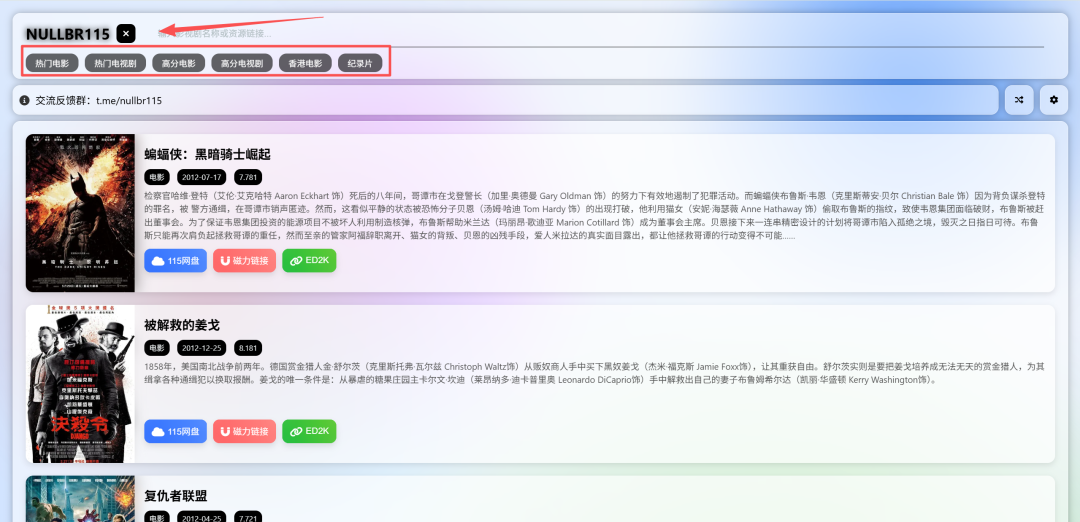Click the 2012-12-25 release date badge

(x=202, y=348)
